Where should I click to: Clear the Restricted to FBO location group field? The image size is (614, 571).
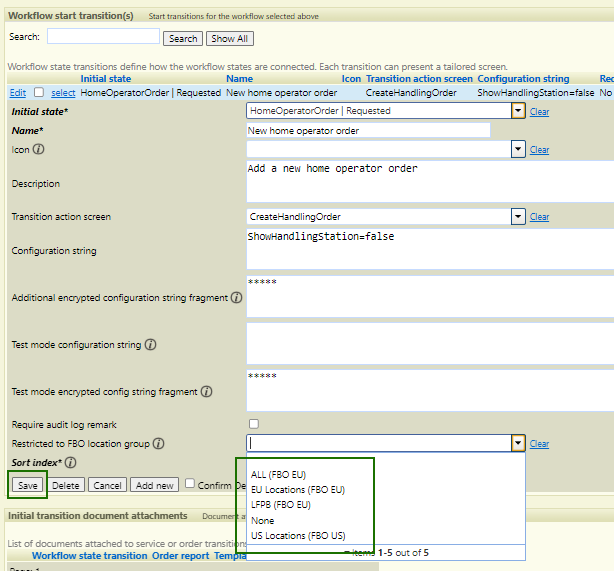pyautogui.click(x=539, y=444)
